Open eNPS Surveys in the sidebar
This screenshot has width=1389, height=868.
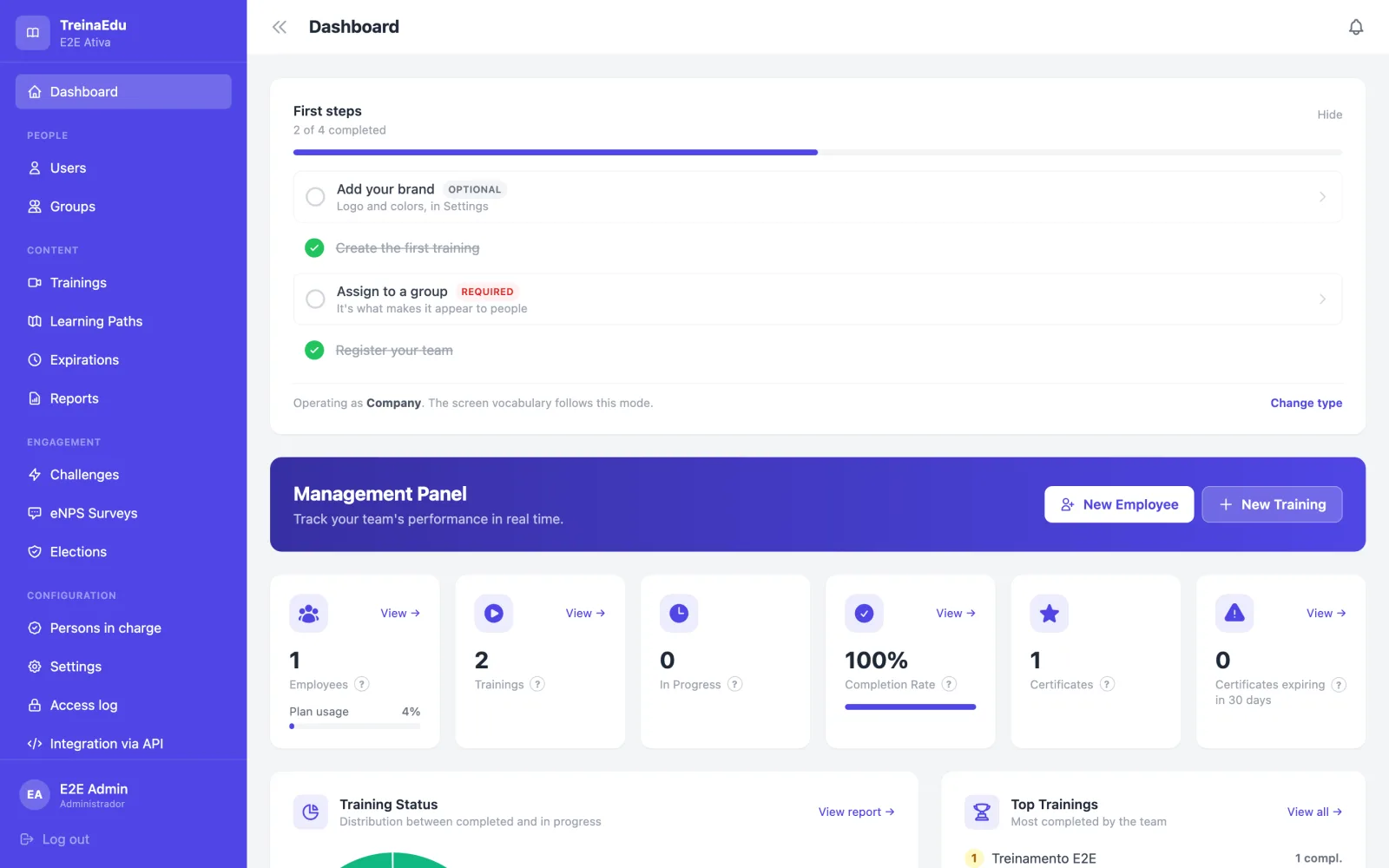[123, 513]
